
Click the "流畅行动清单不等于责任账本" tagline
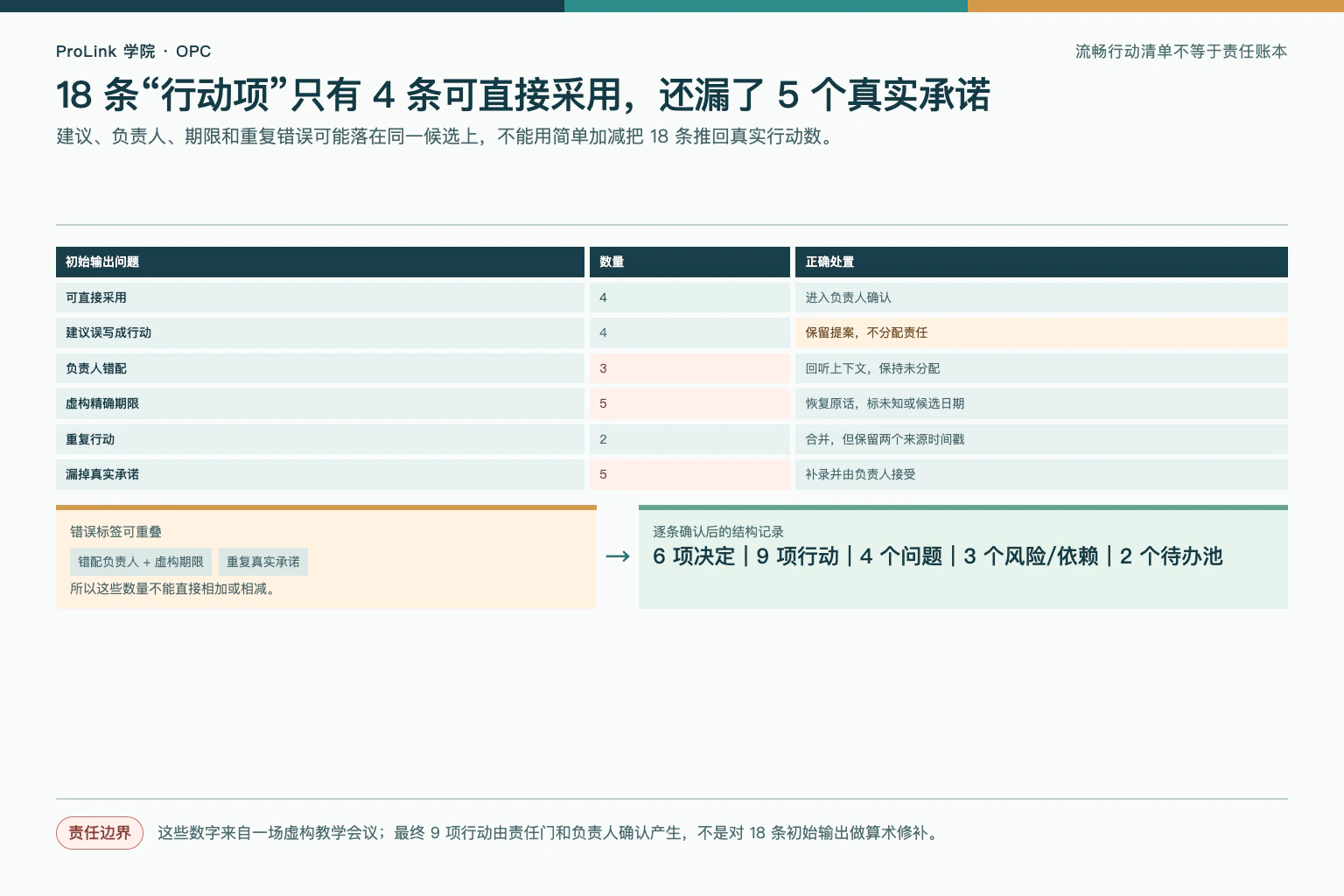coord(1181,52)
